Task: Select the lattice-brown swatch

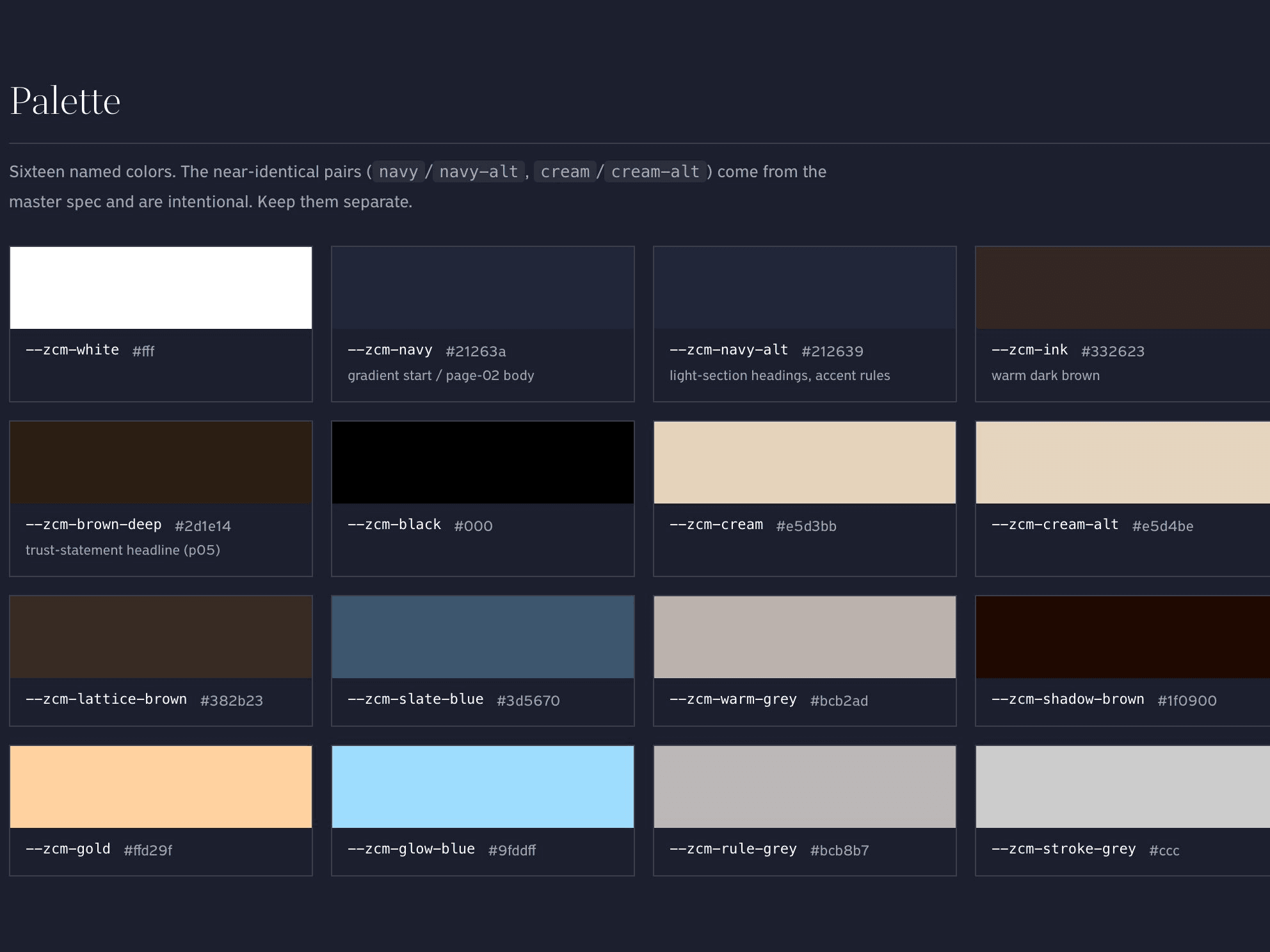Action: 161,637
